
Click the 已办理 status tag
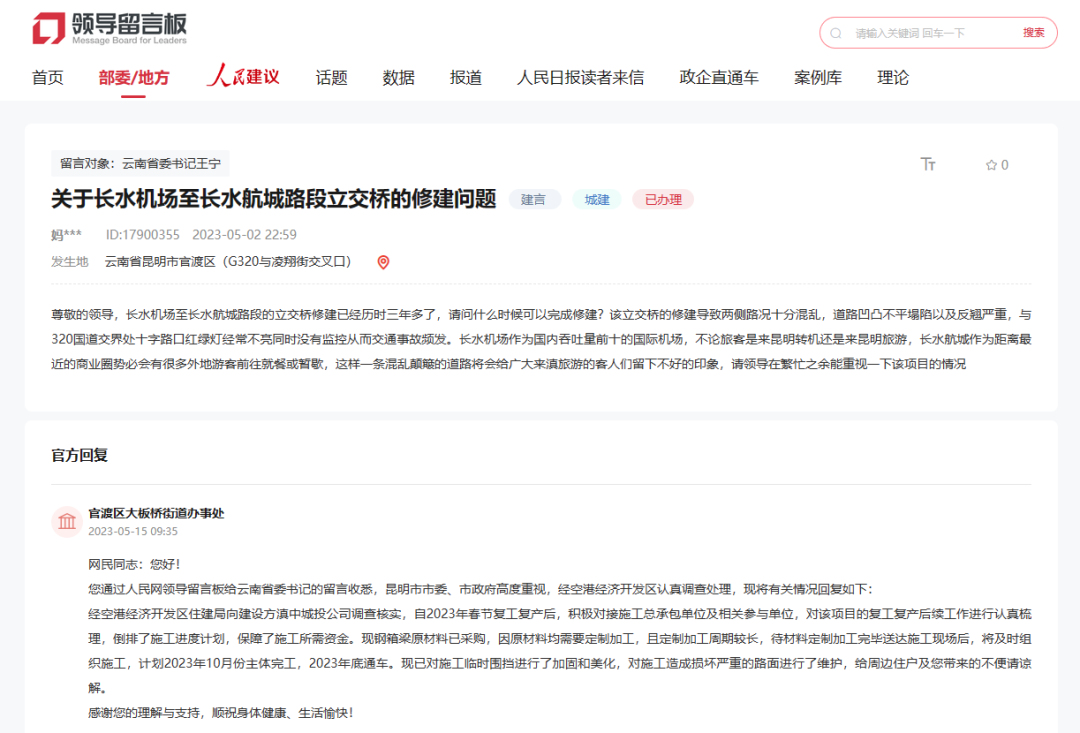[x=663, y=200]
